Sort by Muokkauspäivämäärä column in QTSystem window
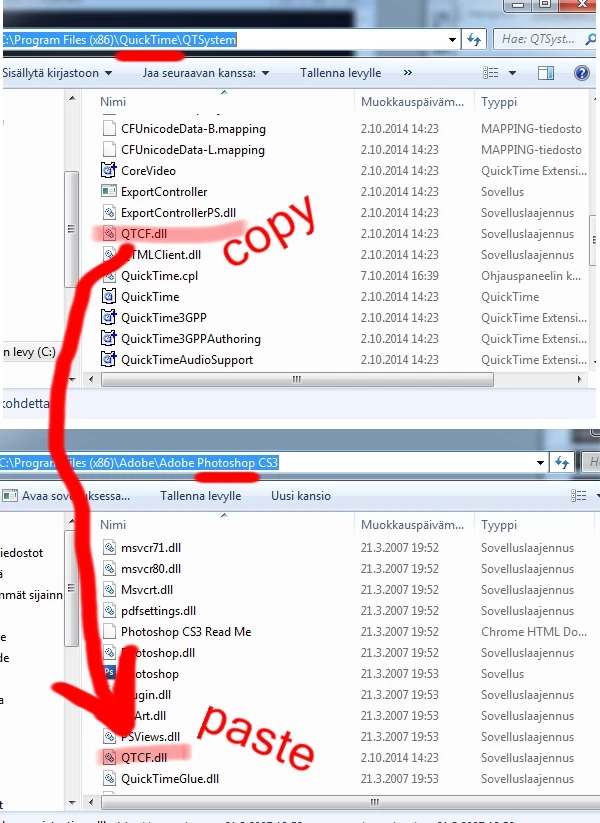This screenshot has height=823, width=600. click(x=414, y=102)
